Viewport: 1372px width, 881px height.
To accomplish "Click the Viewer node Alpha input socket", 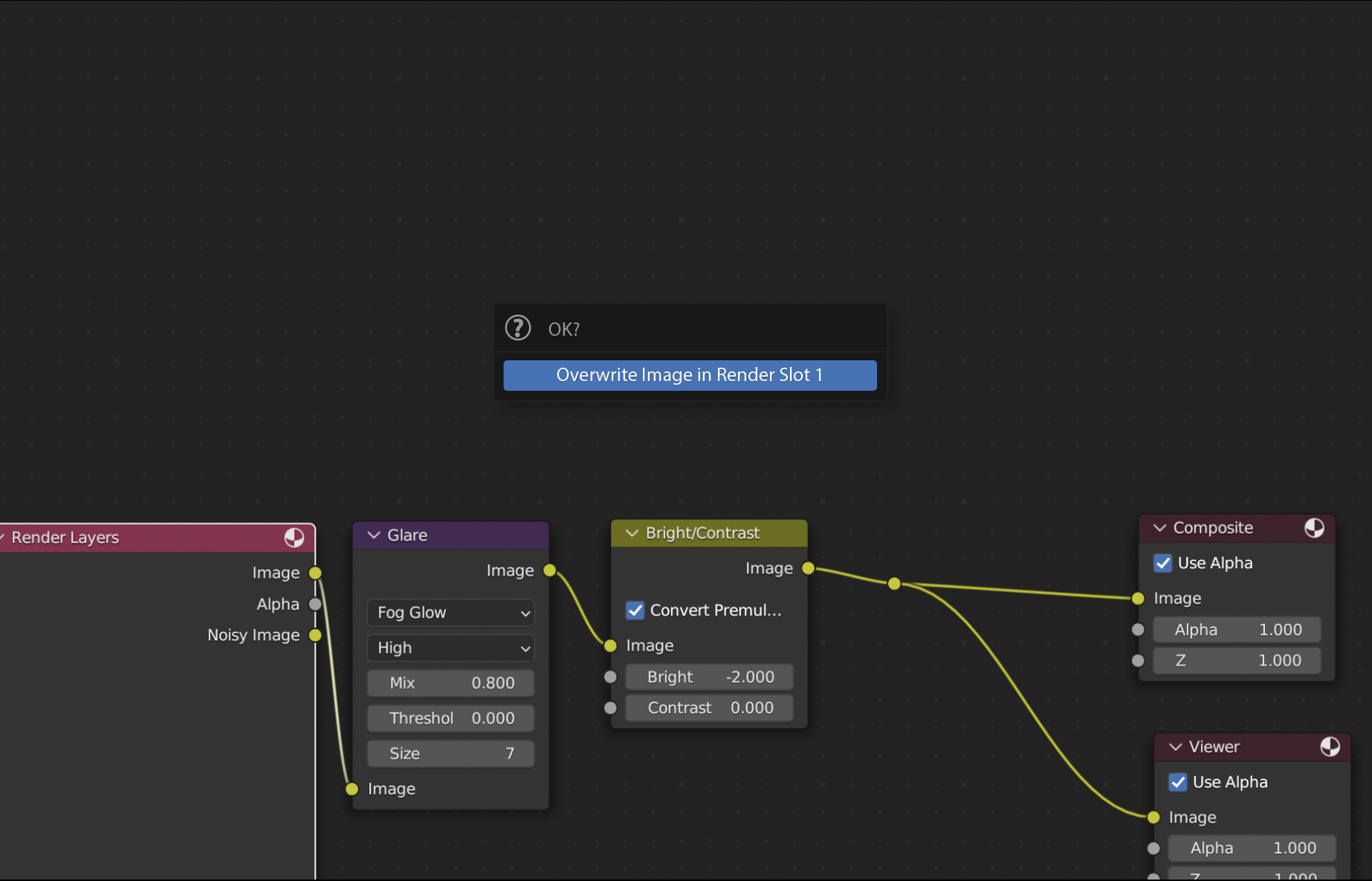I will click(x=1153, y=848).
